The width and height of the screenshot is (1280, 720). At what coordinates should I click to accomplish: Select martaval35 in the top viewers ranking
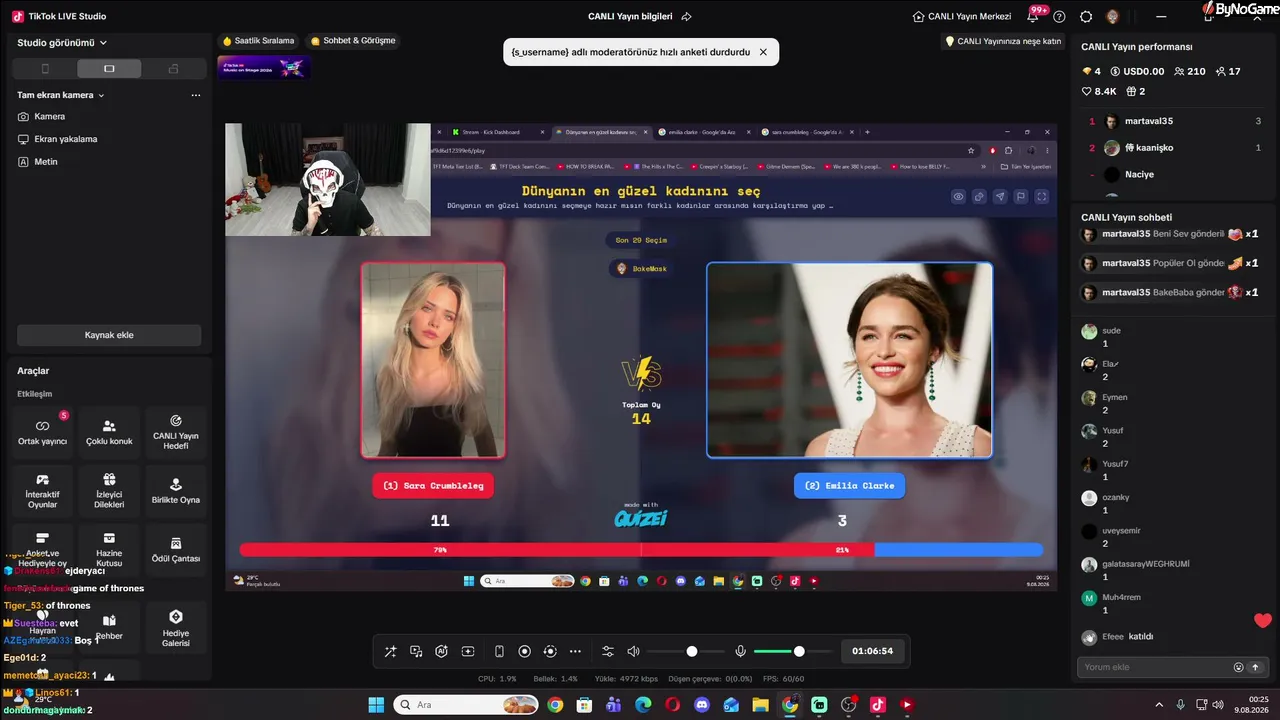(1175, 121)
